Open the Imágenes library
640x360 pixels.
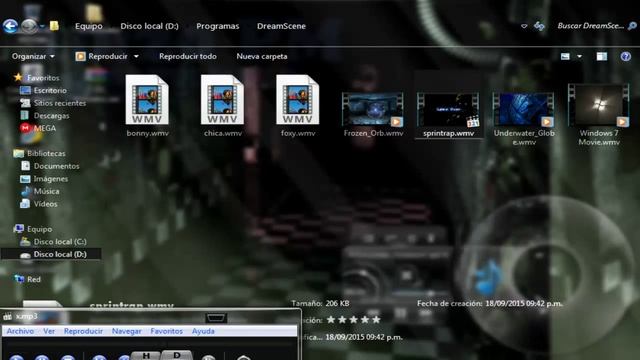[x=51, y=179]
